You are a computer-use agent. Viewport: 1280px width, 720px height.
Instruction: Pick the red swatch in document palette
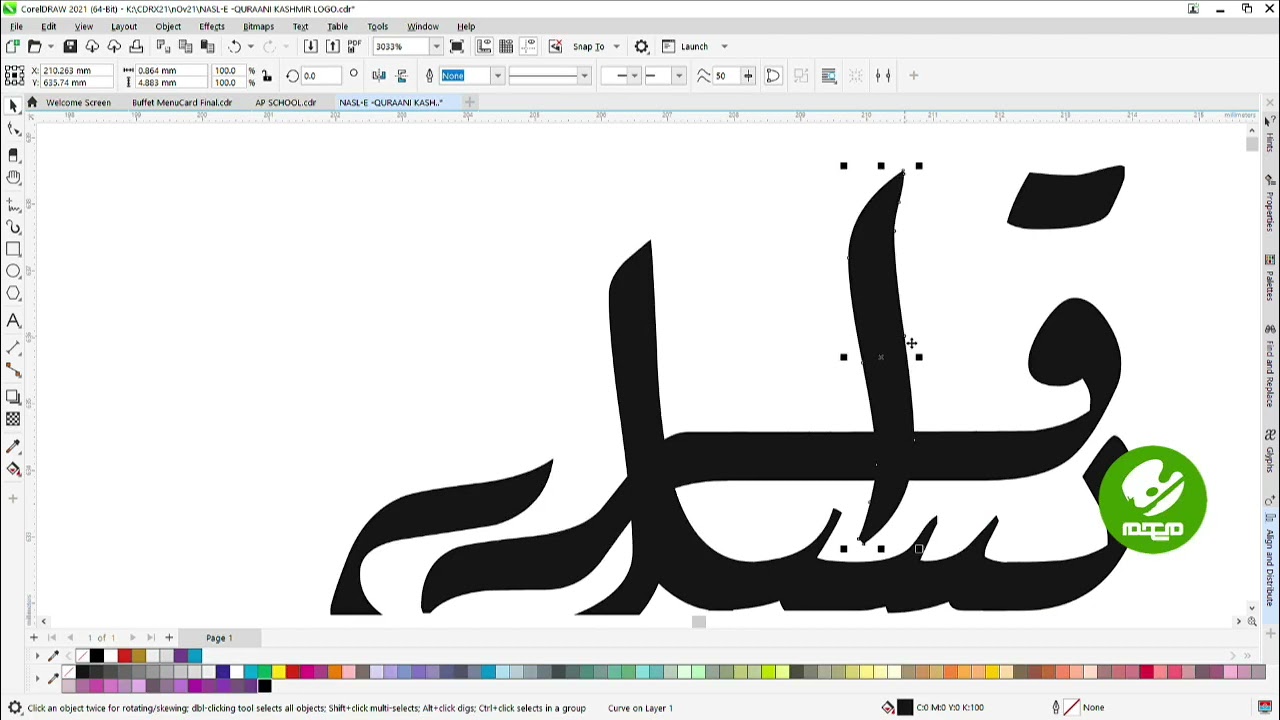124,657
